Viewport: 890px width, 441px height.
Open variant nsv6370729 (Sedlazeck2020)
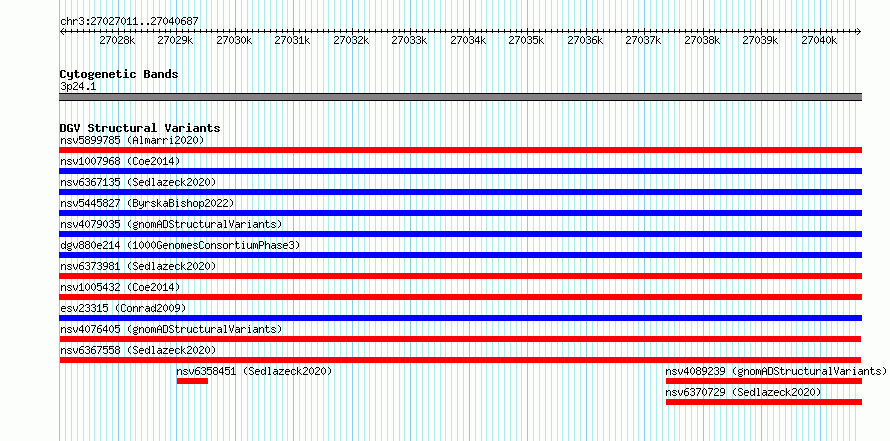pyautogui.click(x=744, y=392)
